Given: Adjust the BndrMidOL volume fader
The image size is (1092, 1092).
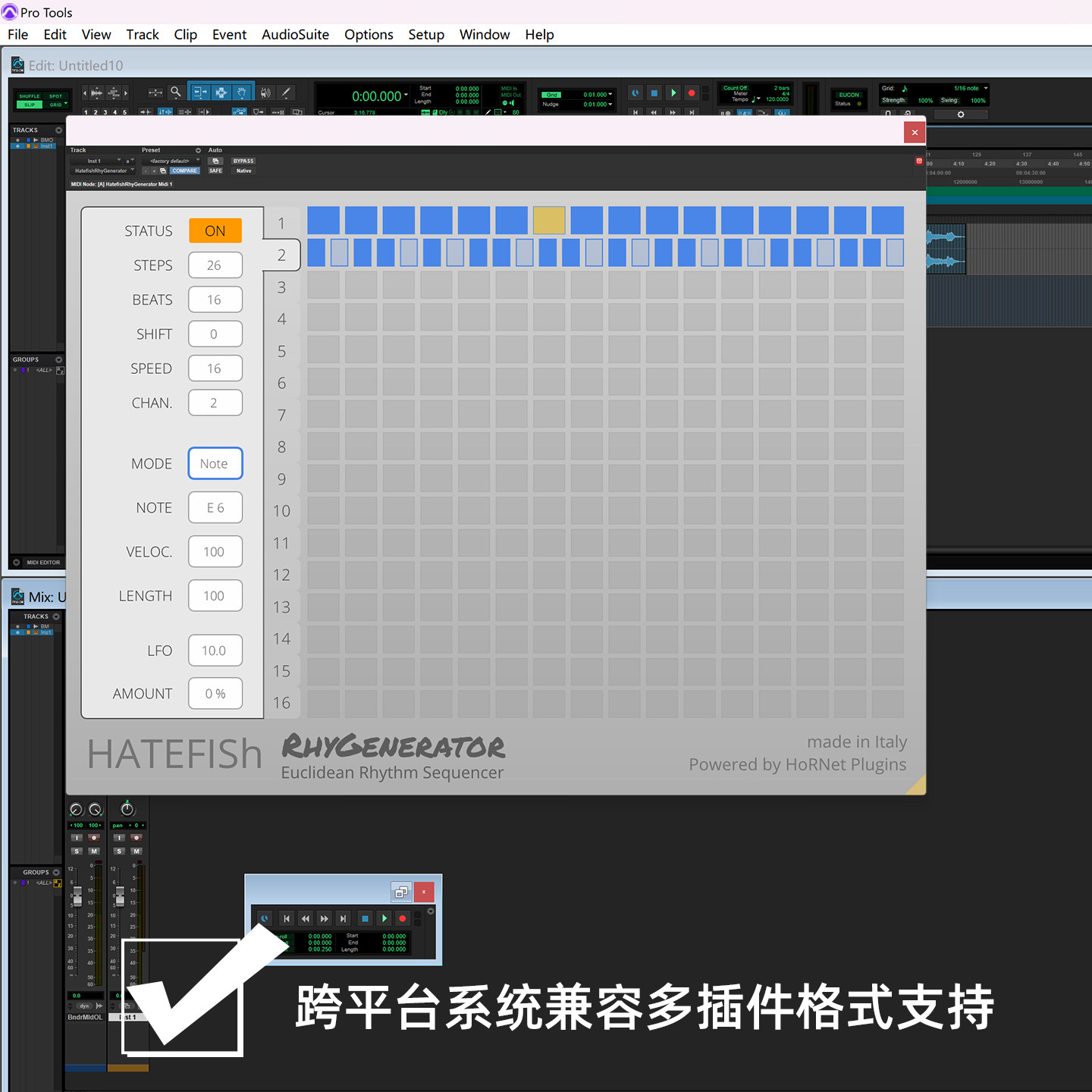Looking at the screenshot, I should click(77, 897).
